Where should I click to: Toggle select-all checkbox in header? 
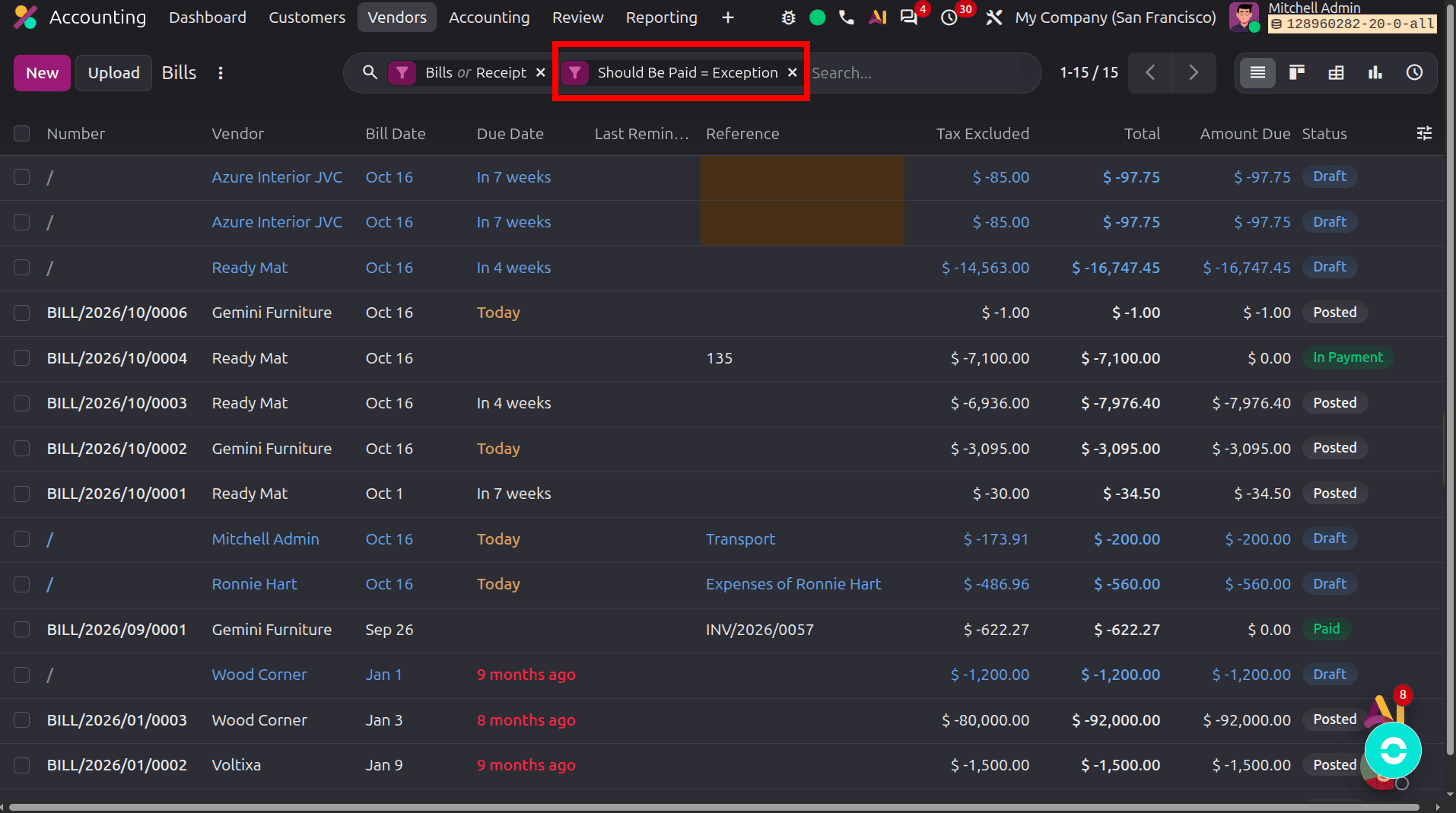tap(21, 134)
